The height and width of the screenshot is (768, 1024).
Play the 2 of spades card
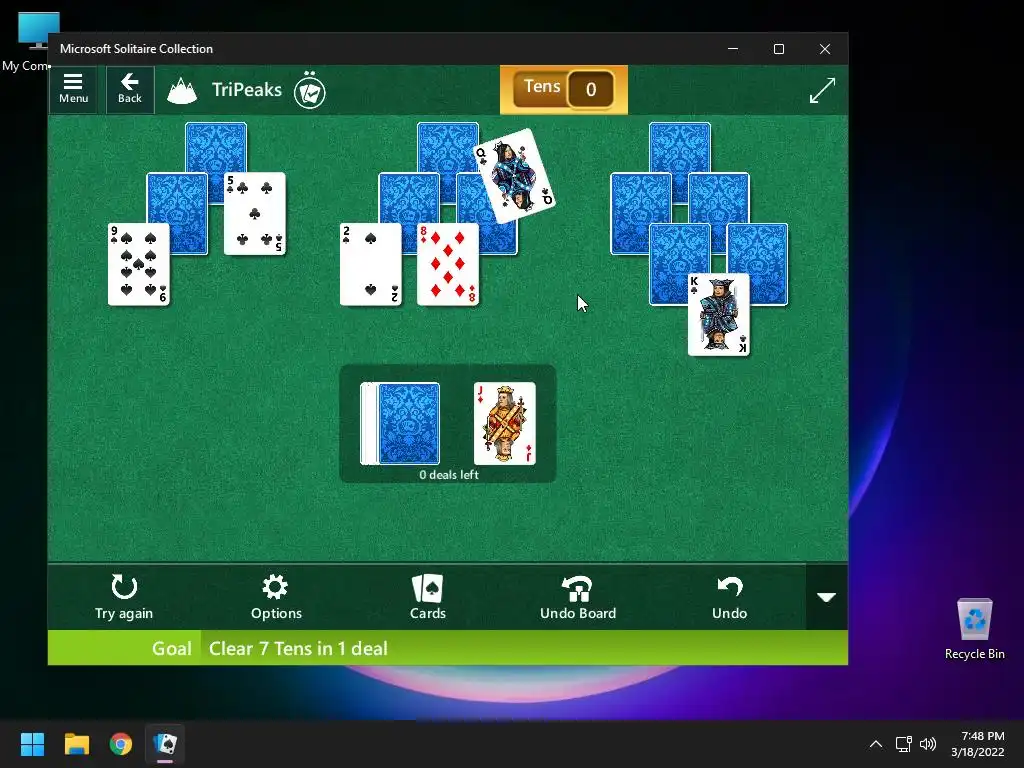(371, 264)
